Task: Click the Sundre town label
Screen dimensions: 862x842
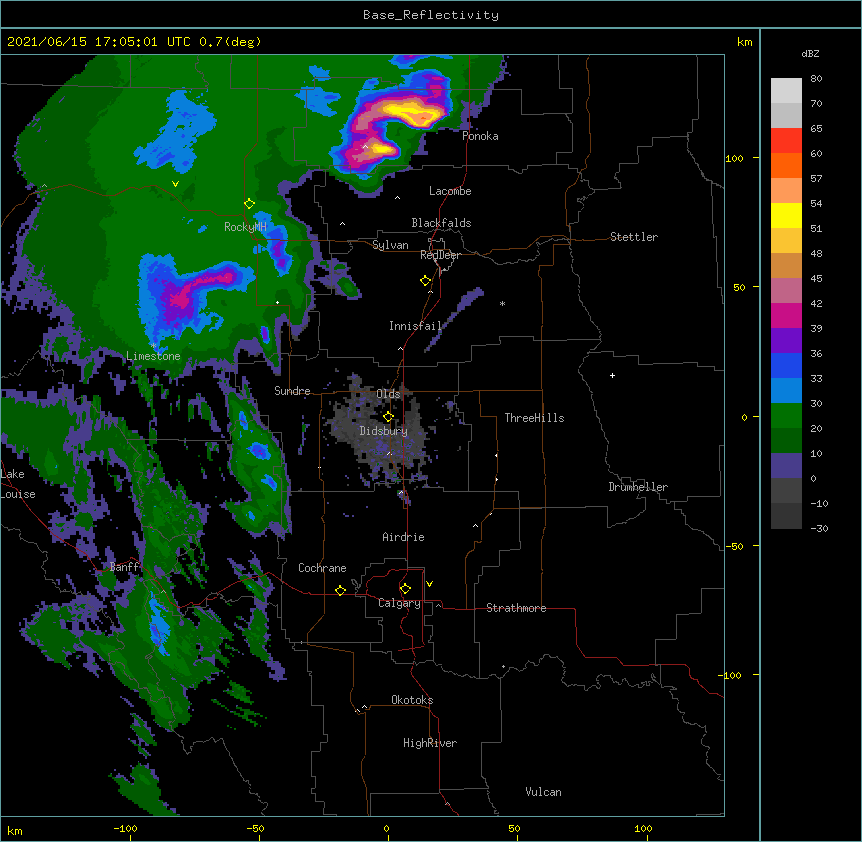Action: 292,391
